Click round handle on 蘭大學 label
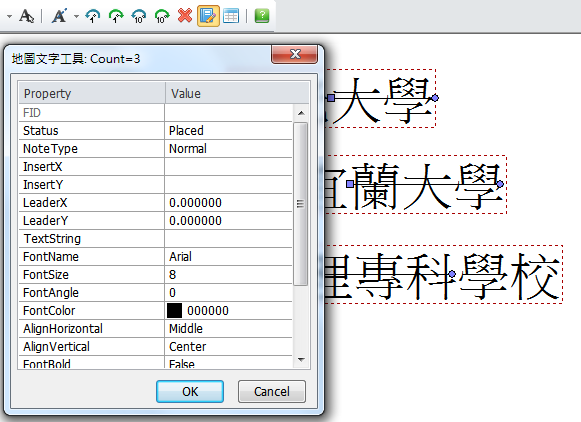Viewport: 581px width, 422px height. (500, 184)
